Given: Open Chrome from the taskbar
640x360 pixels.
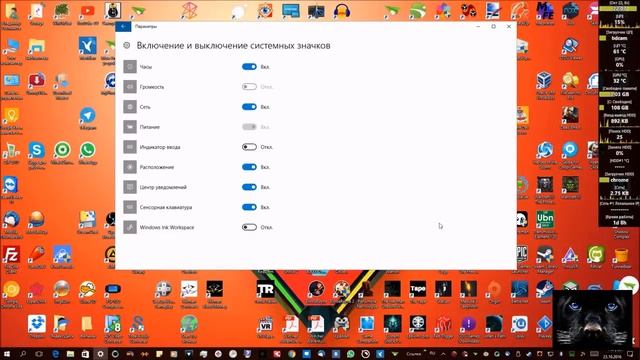Looking at the screenshot, I should click(x=291, y=354).
